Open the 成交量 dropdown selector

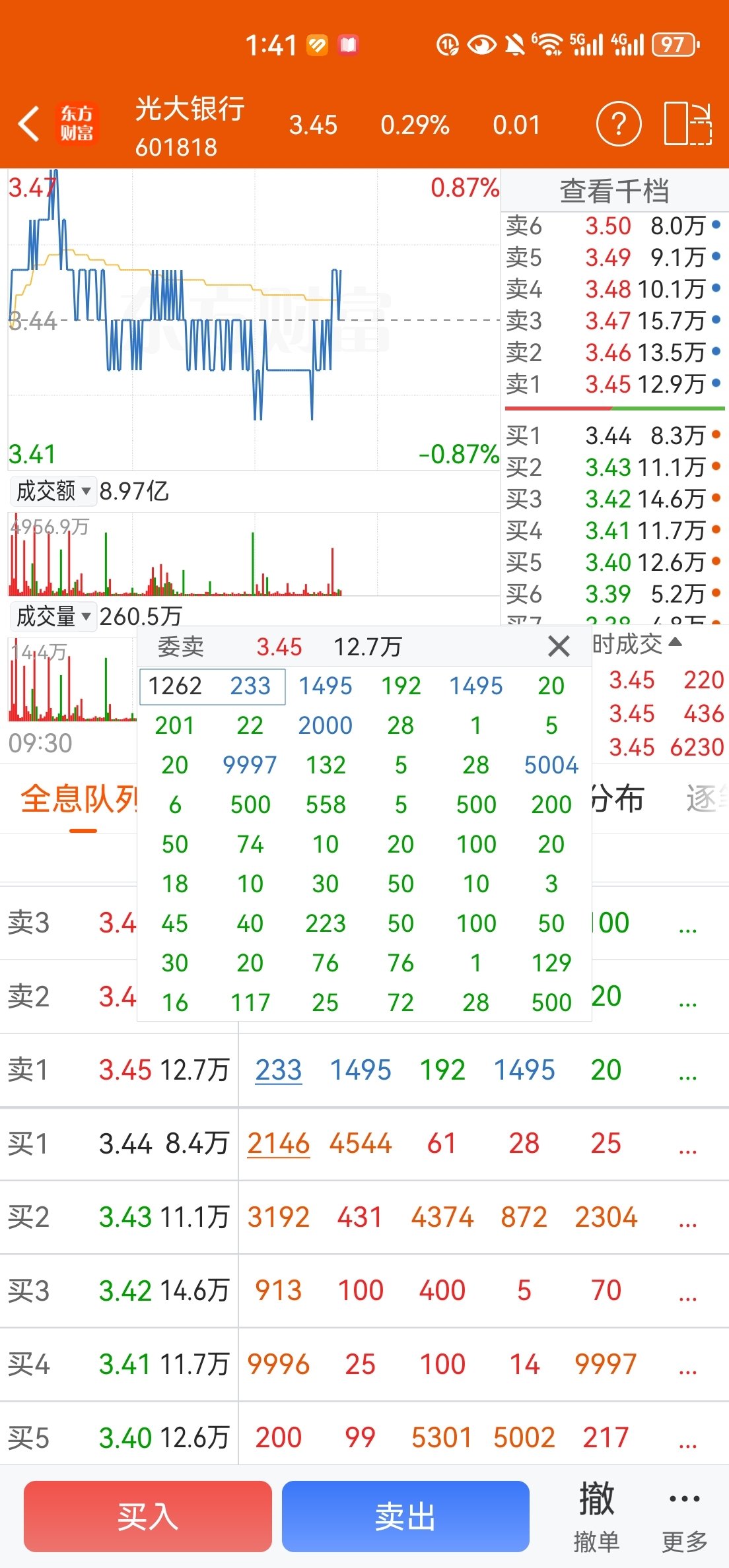click(x=53, y=616)
